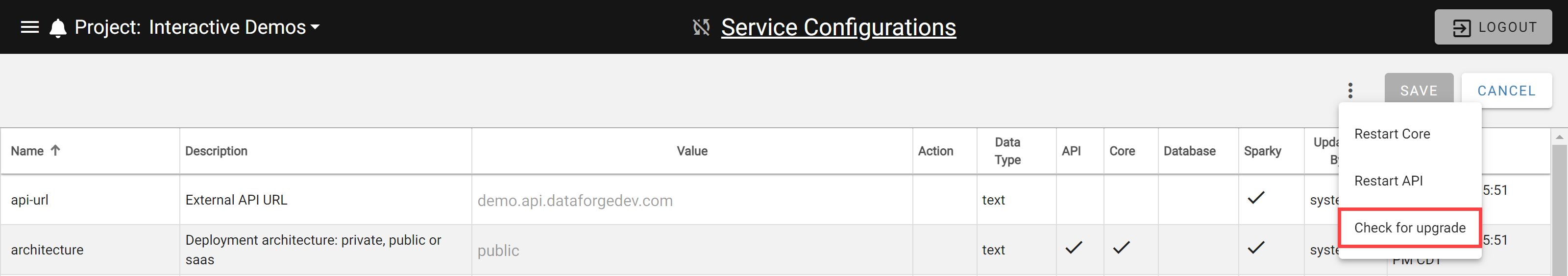Toggle the Core checkmark for architecture

1121,248
